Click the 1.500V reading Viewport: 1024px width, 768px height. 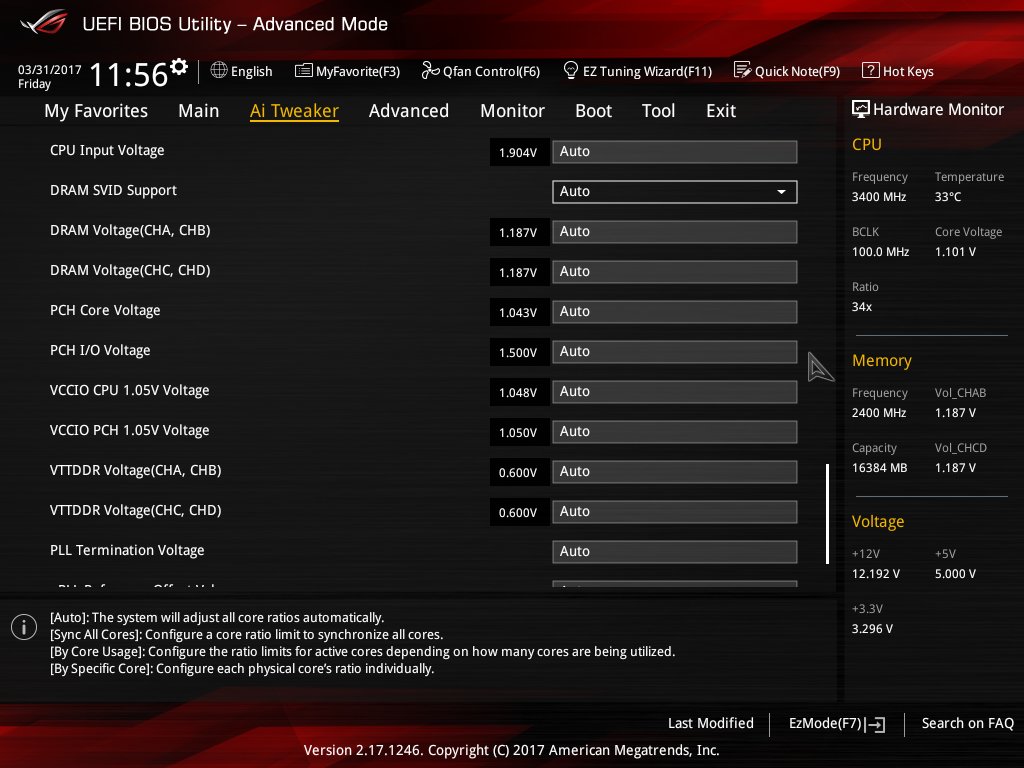pyautogui.click(x=518, y=353)
